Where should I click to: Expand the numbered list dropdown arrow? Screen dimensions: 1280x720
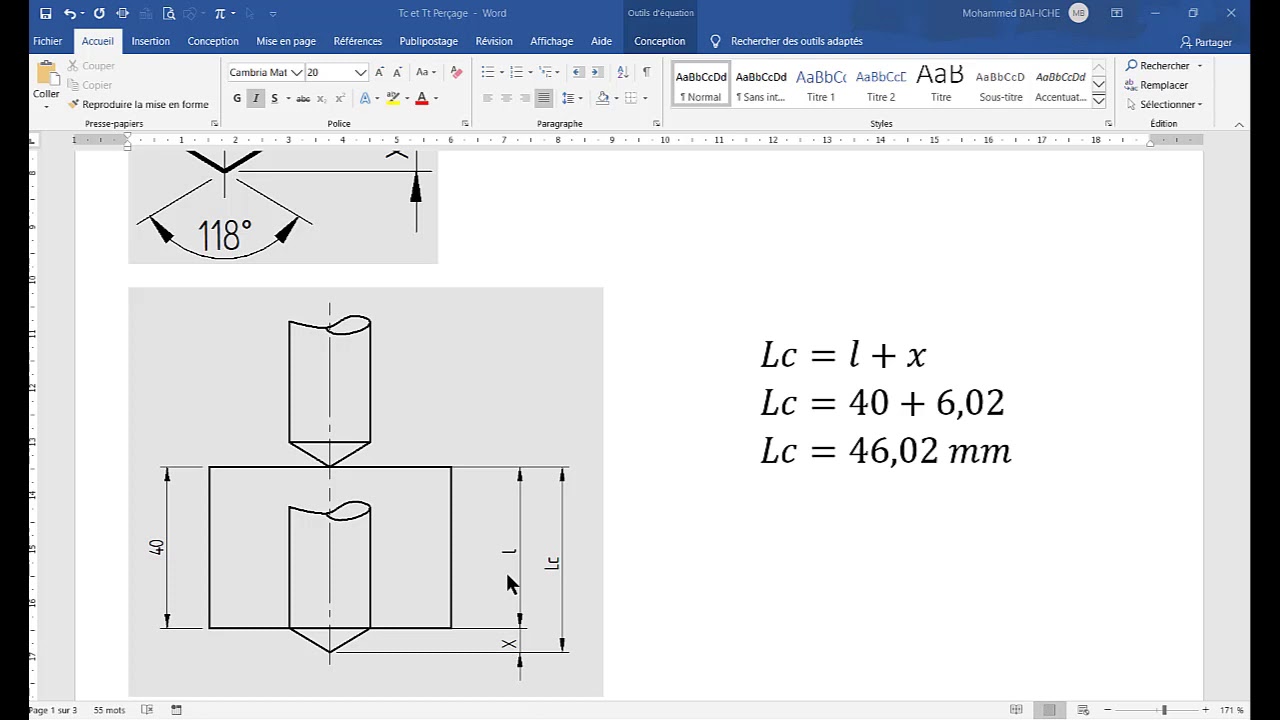click(530, 72)
